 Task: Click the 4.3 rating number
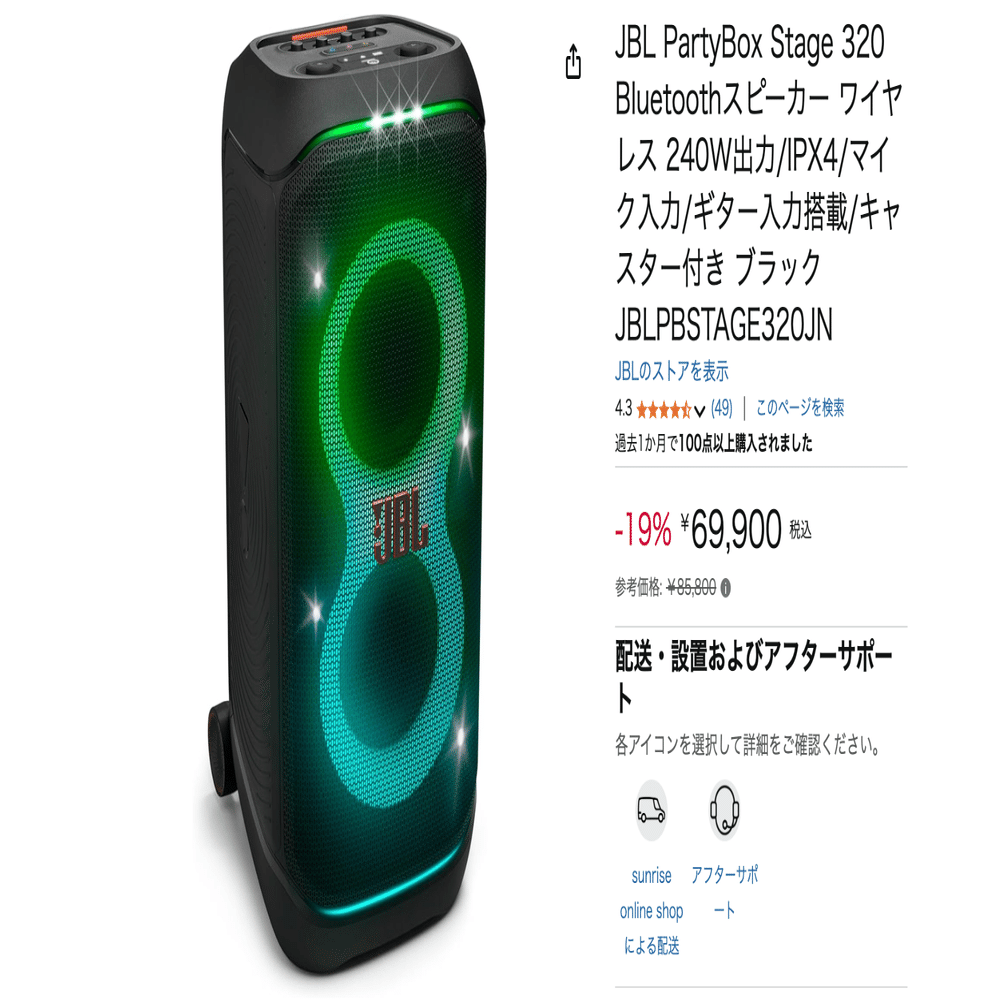(623, 408)
